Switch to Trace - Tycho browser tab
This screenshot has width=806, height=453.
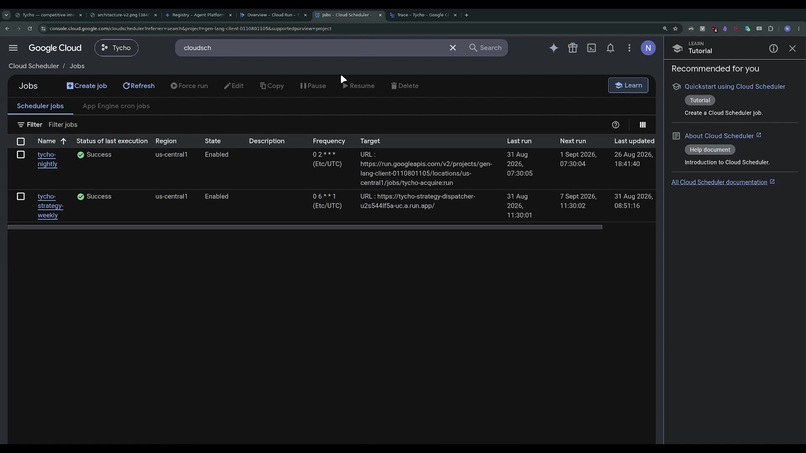423,15
